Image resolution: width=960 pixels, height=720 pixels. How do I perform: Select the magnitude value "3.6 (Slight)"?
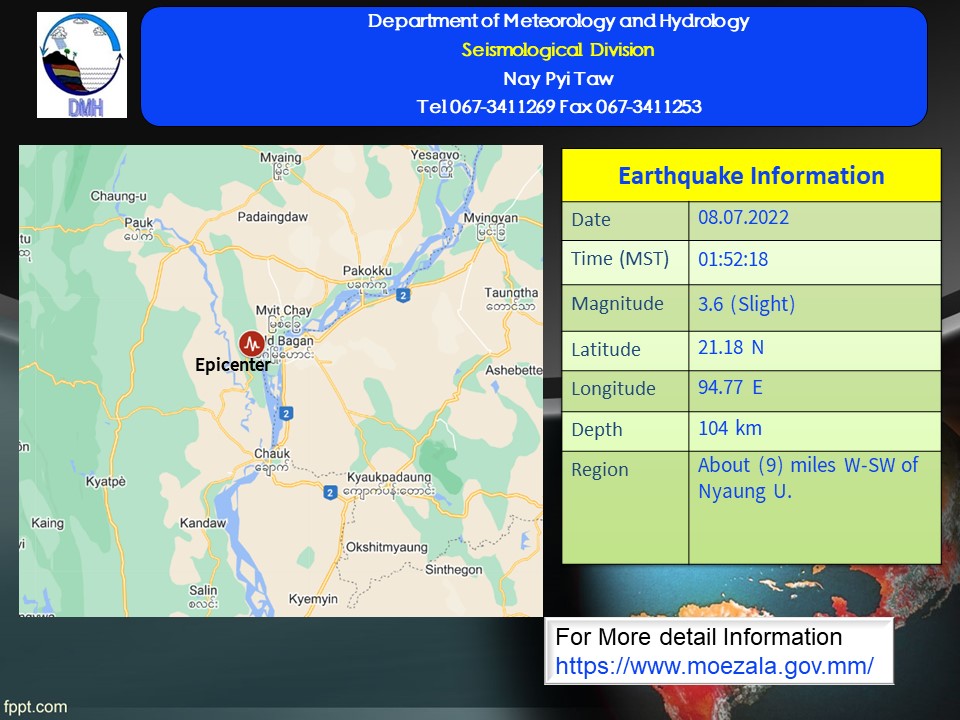[x=746, y=304]
